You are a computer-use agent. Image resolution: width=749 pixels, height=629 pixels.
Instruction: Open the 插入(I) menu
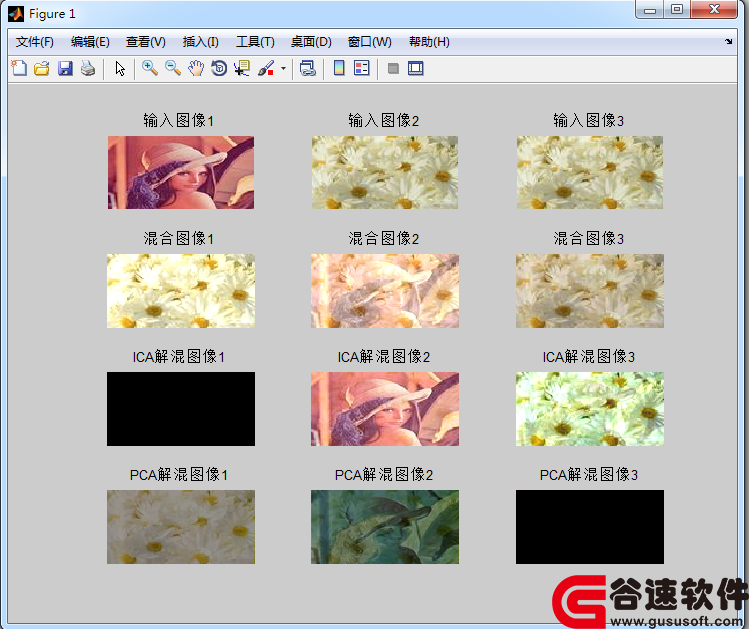[x=200, y=42]
